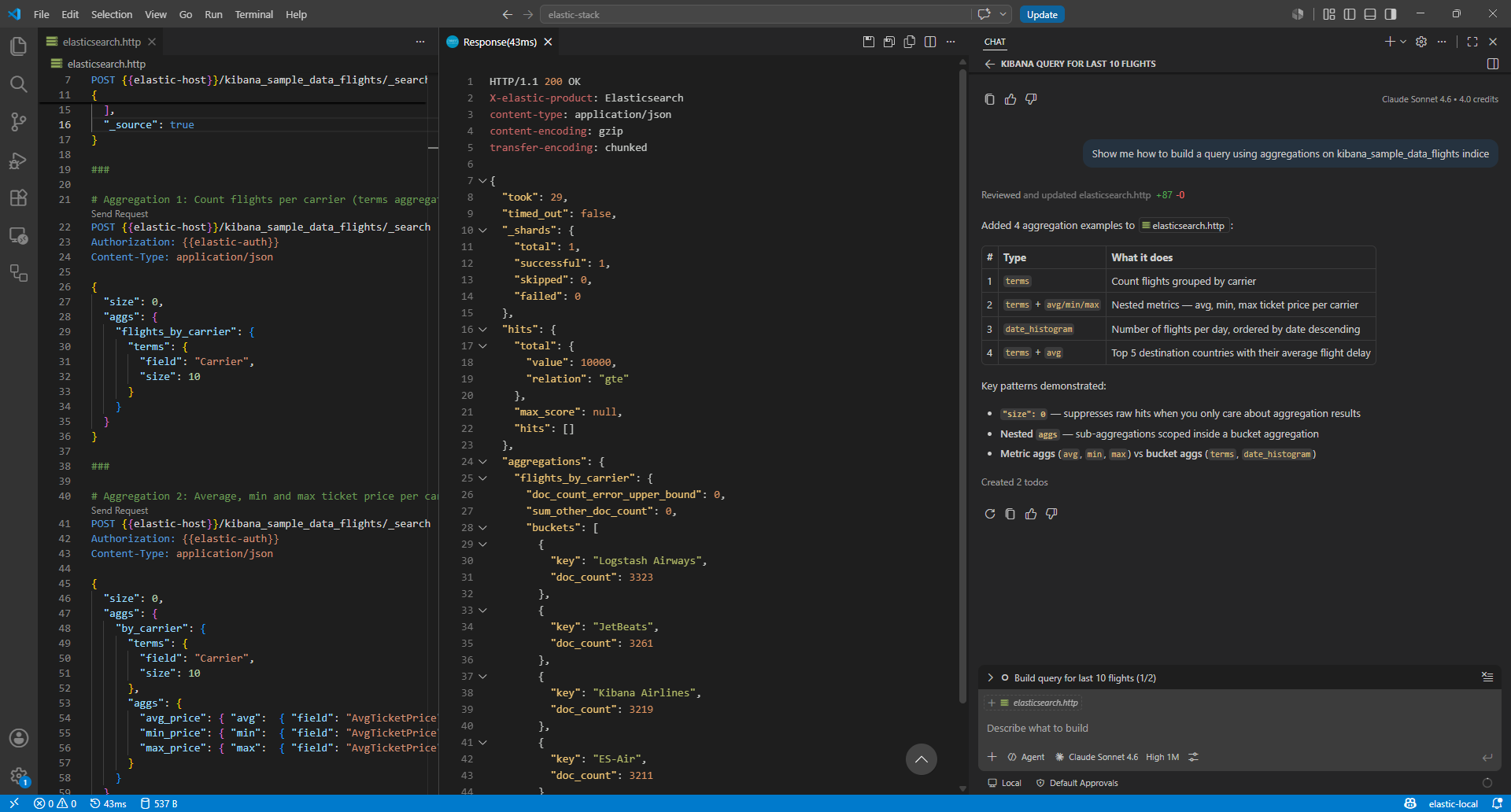Go back from Kibana query chat session
Viewport: 1511px width, 812px height.
[990, 64]
